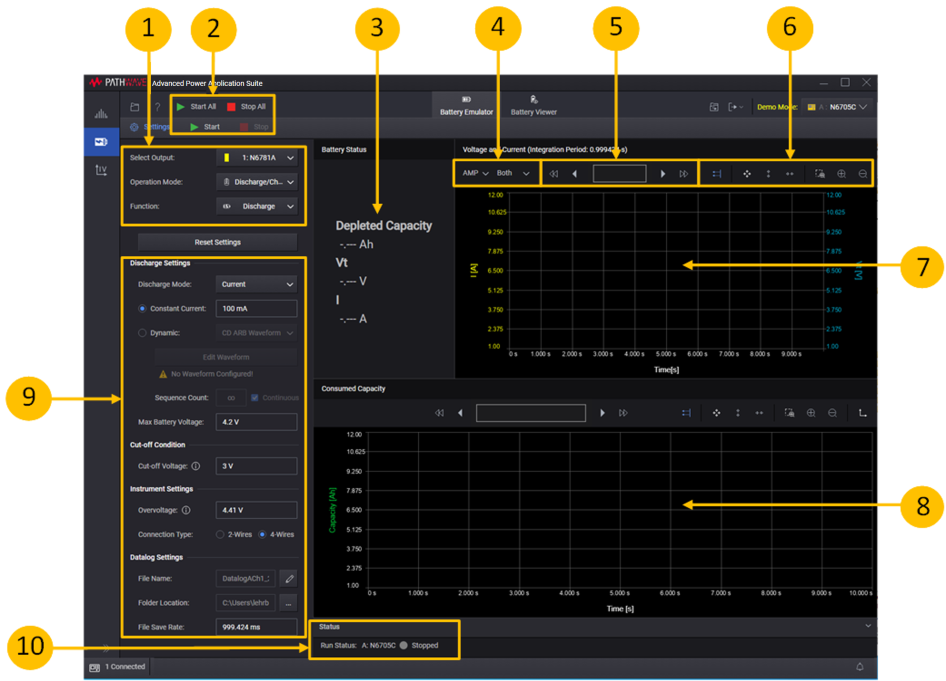Click the Reset Settings button
This screenshot has height=681, width=946.
217,242
